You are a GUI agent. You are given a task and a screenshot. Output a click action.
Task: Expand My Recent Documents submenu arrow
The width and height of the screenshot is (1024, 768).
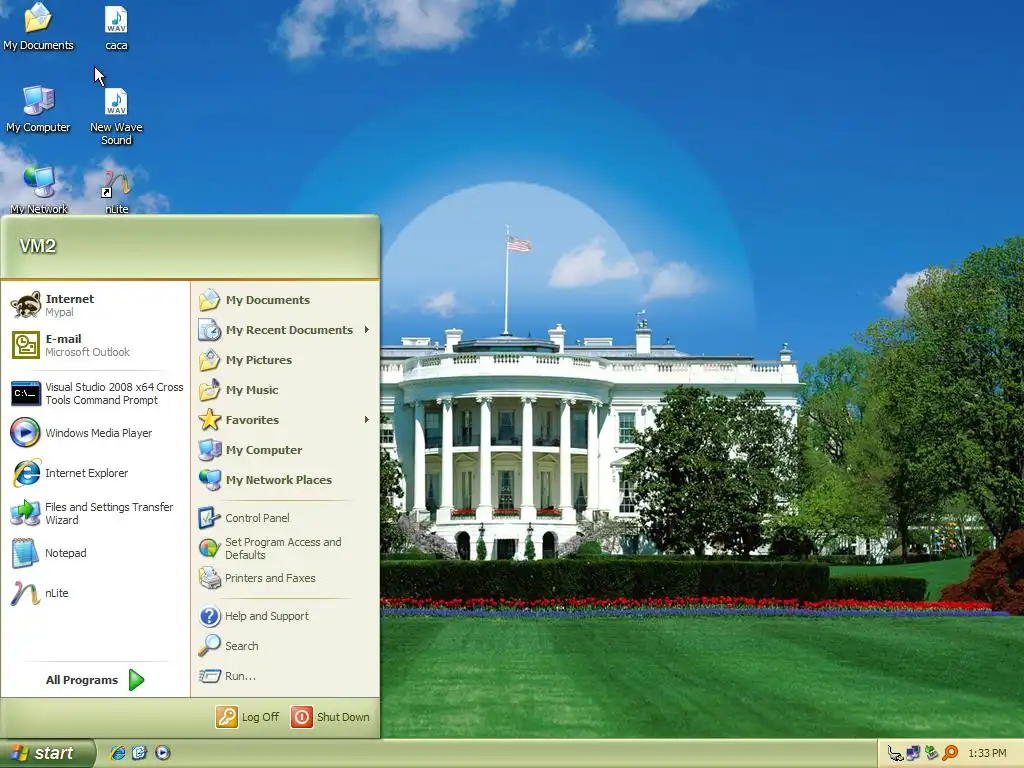[x=367, y=330]
